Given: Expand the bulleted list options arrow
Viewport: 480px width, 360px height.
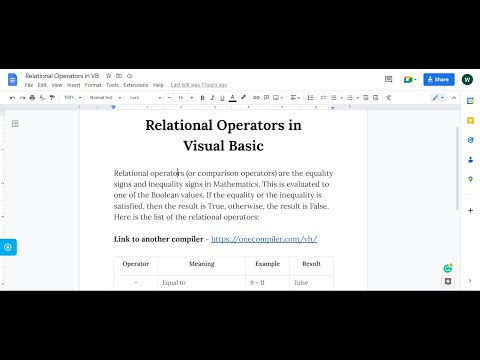Looking at the screenshot, I should click(341, 98).
